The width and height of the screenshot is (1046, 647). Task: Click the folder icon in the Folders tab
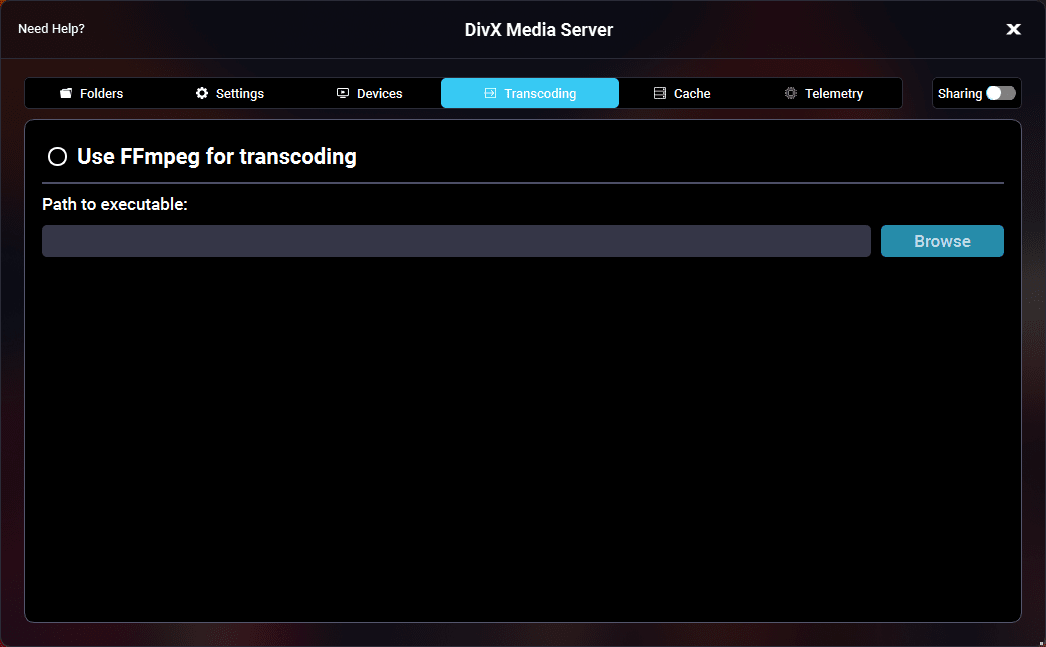[x=66, y=94]
